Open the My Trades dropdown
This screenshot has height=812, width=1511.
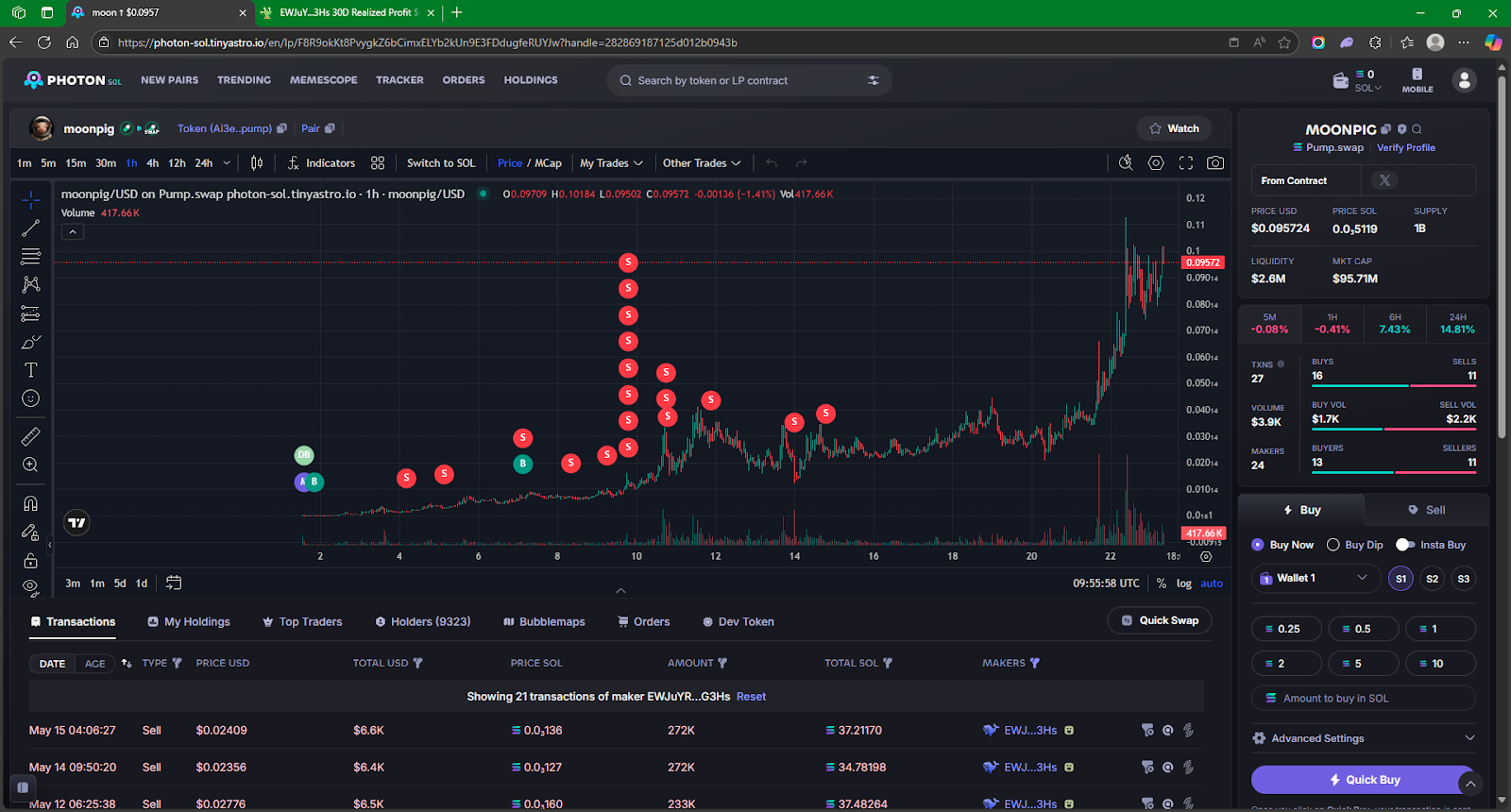pos(611,163)
